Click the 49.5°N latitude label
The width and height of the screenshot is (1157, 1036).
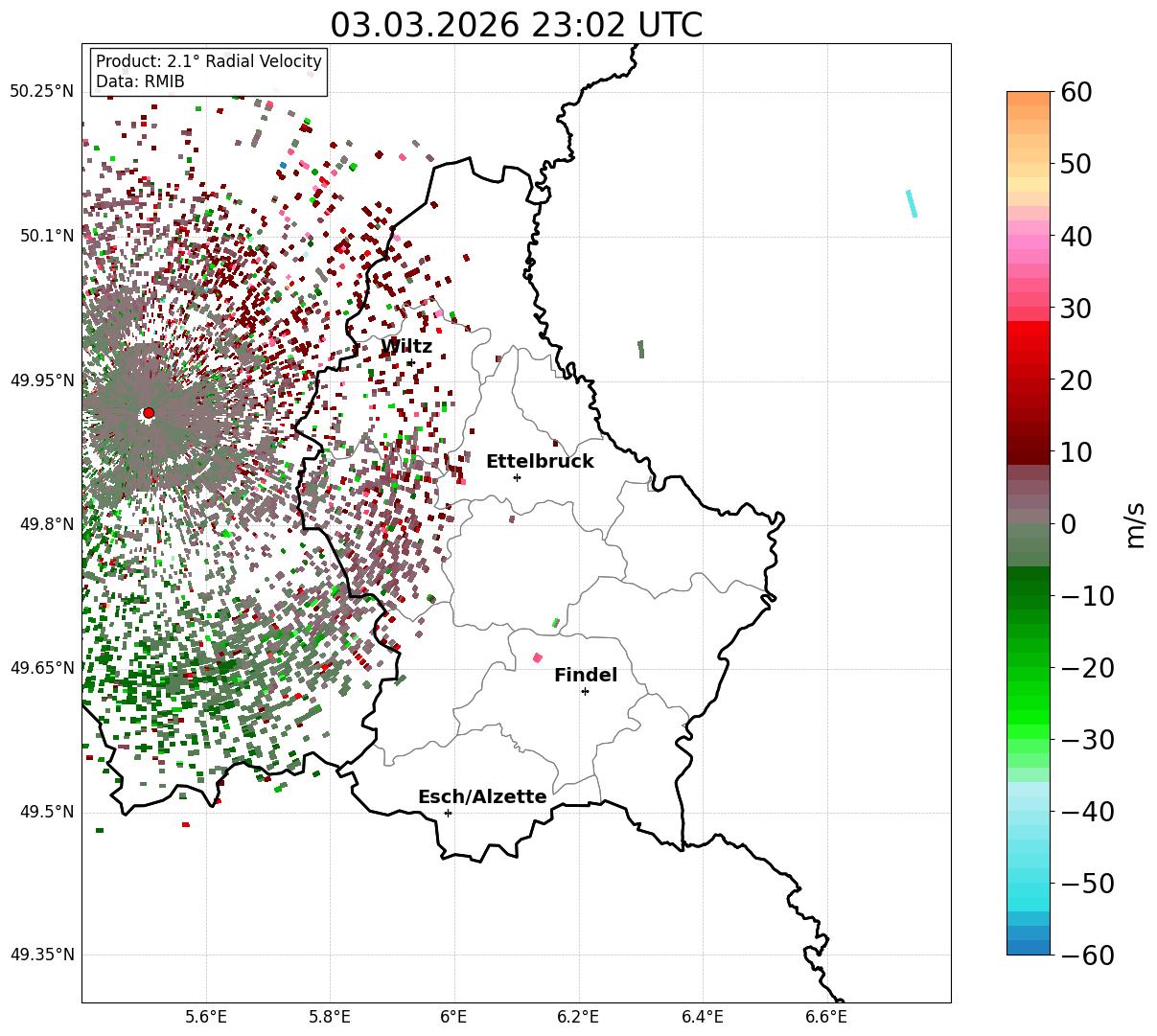pos(46,812)
